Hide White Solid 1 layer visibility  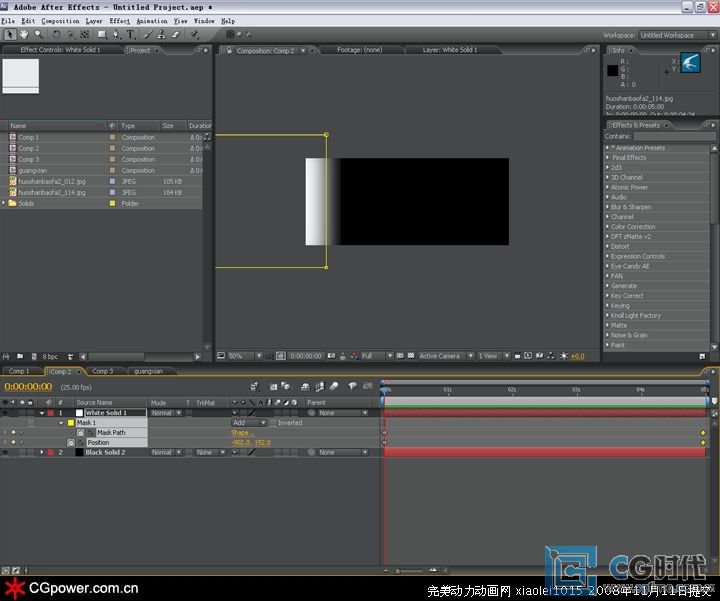(x=5, y=413)
